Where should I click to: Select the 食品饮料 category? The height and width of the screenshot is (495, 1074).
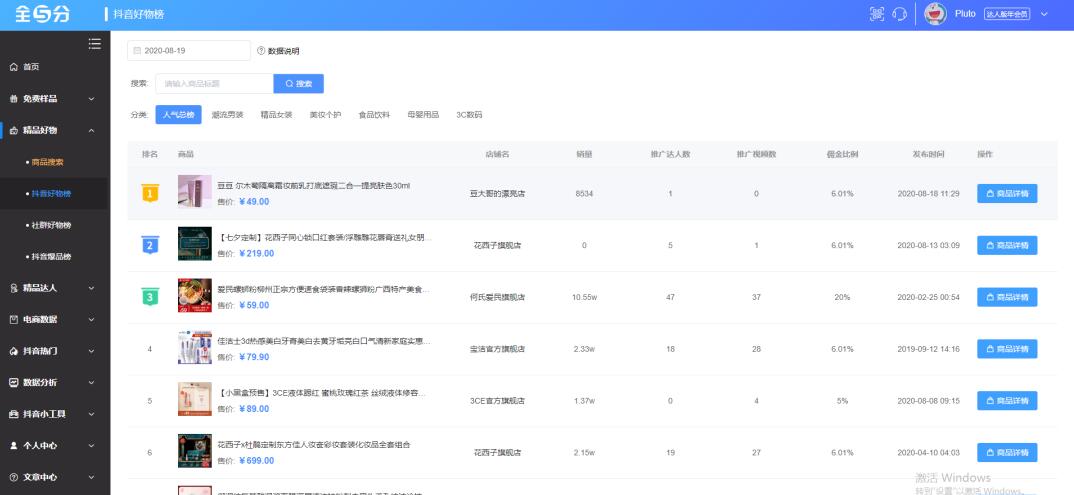point(374,115)
